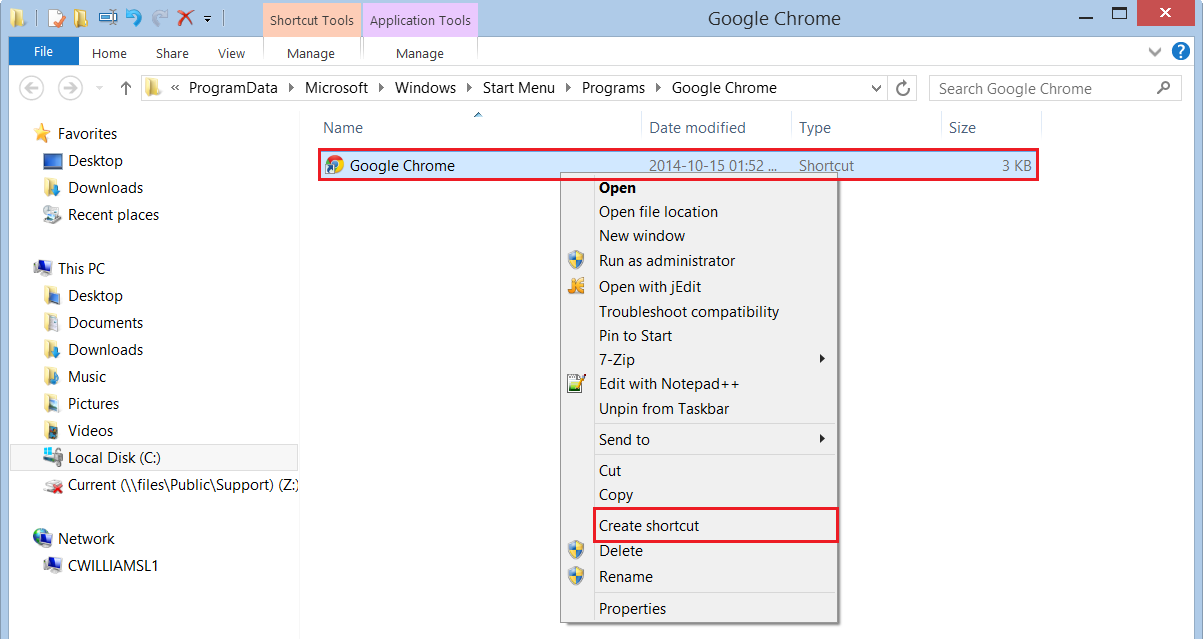Click the Search Google Chrome input field
1203x639 pixels.
click(x=1040, y=88)
